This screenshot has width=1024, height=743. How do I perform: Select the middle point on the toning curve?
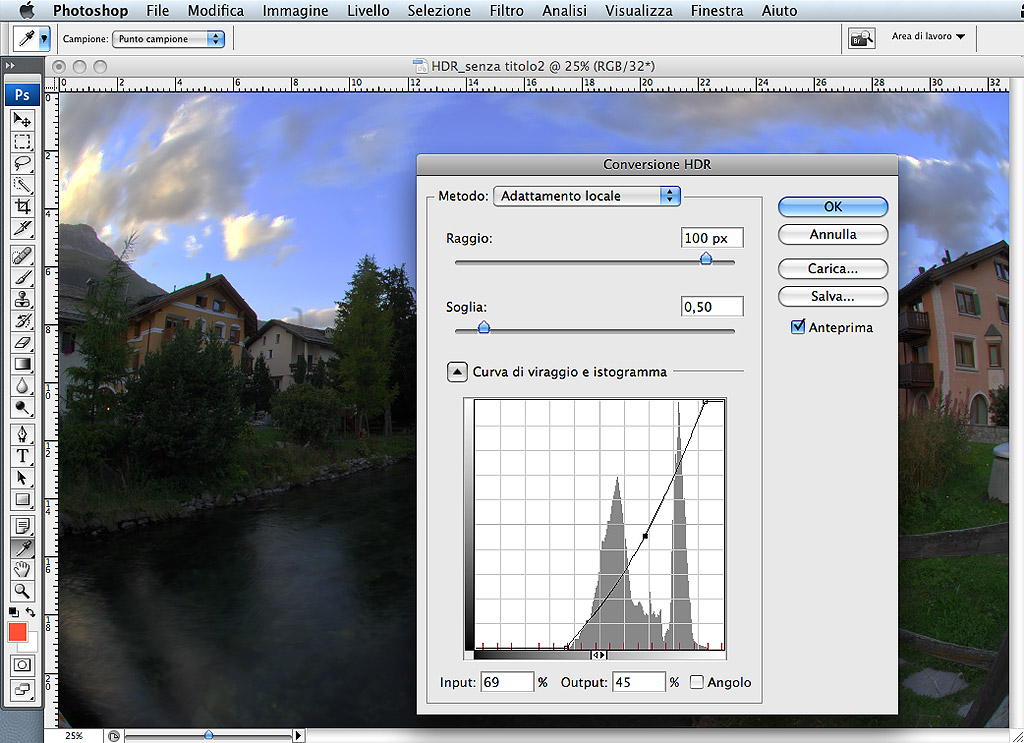coord(645,537)
